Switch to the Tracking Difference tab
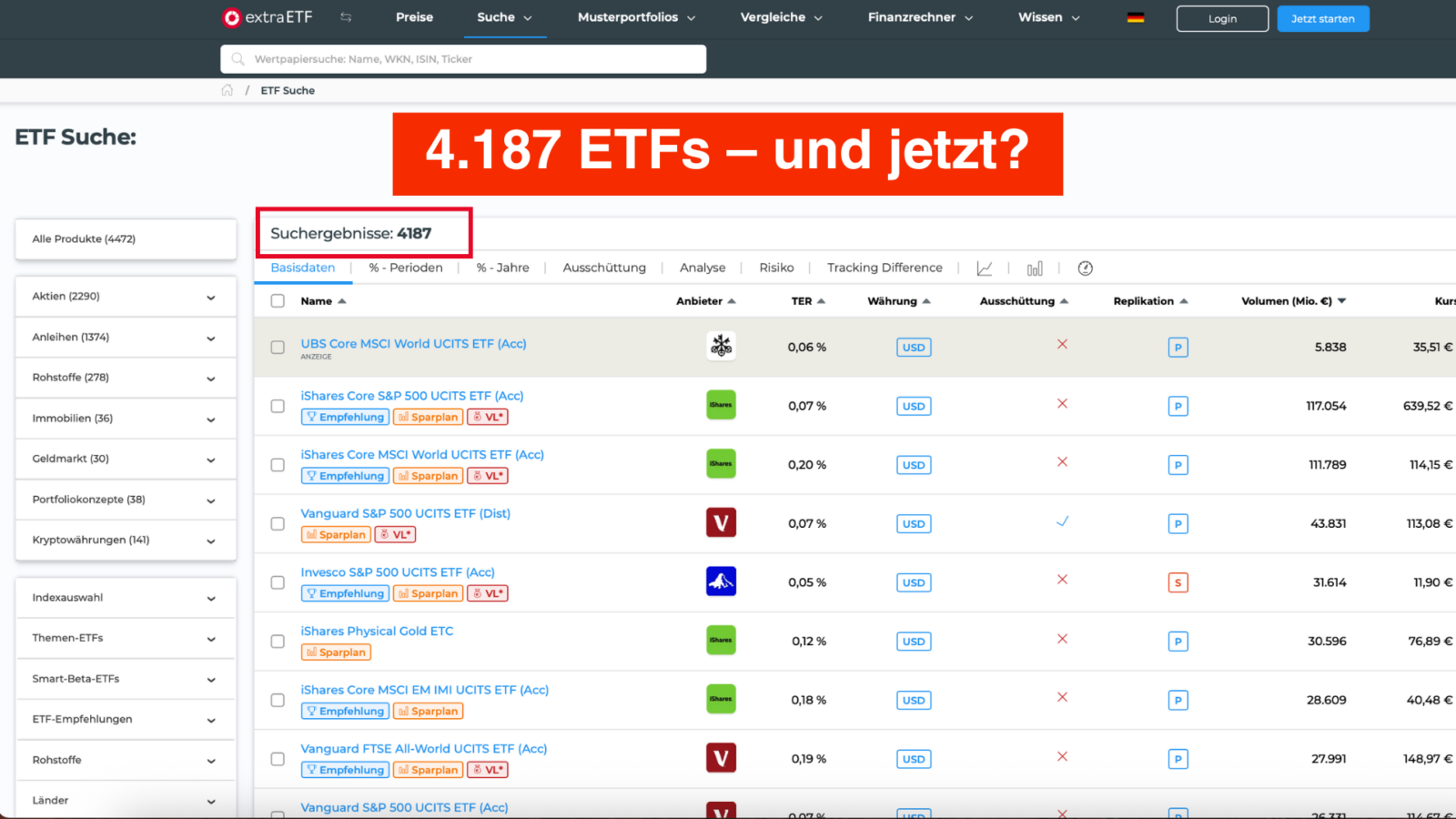The image size is (1456, 819). click(885, 268)
